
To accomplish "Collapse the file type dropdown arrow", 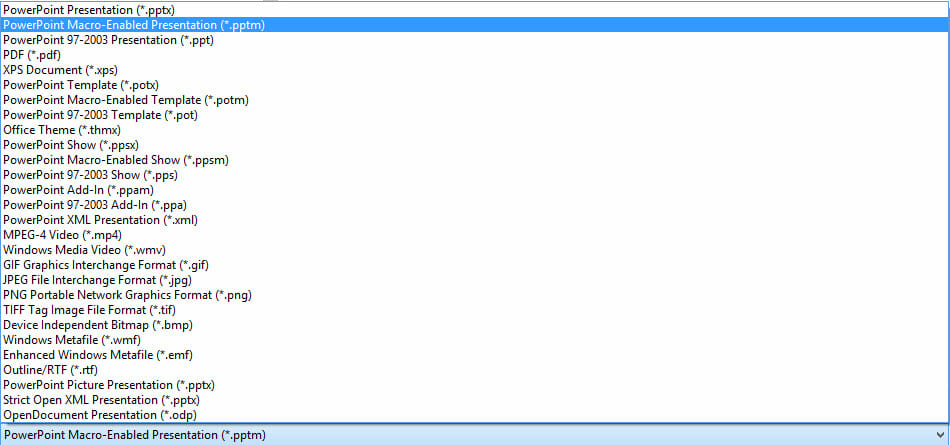I will 940,435.
